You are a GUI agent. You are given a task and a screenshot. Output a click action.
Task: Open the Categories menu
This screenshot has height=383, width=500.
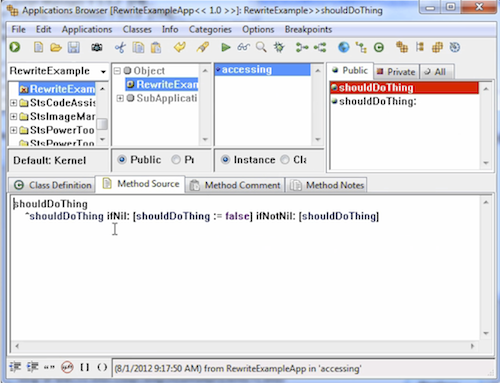click(210, 29)
